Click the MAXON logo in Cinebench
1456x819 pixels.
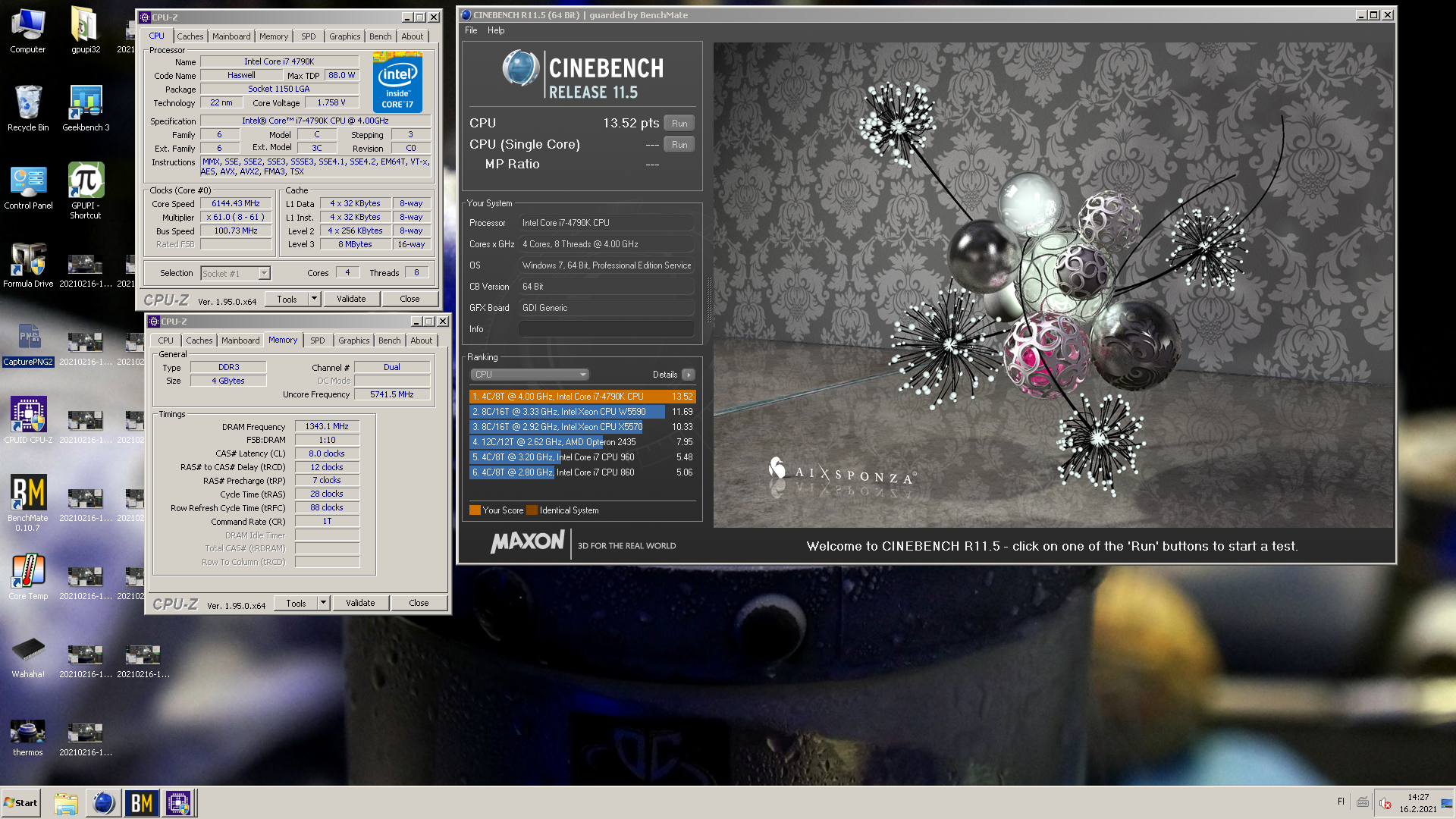click(528, 543)
